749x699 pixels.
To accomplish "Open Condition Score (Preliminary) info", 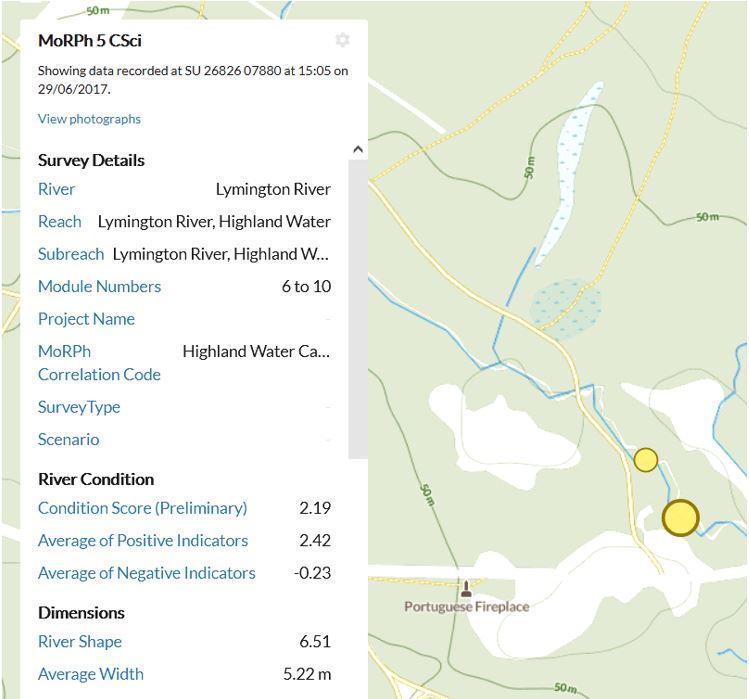I will 142,508.
